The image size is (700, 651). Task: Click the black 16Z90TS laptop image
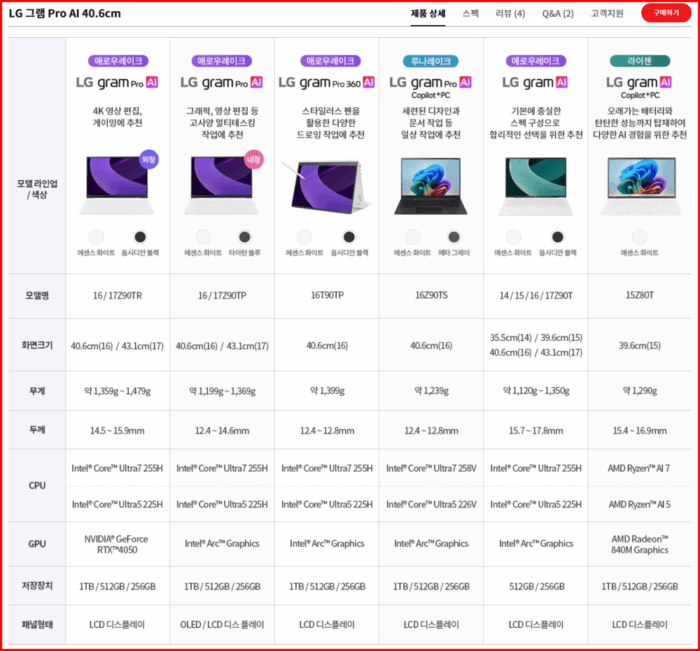(431, 186)
